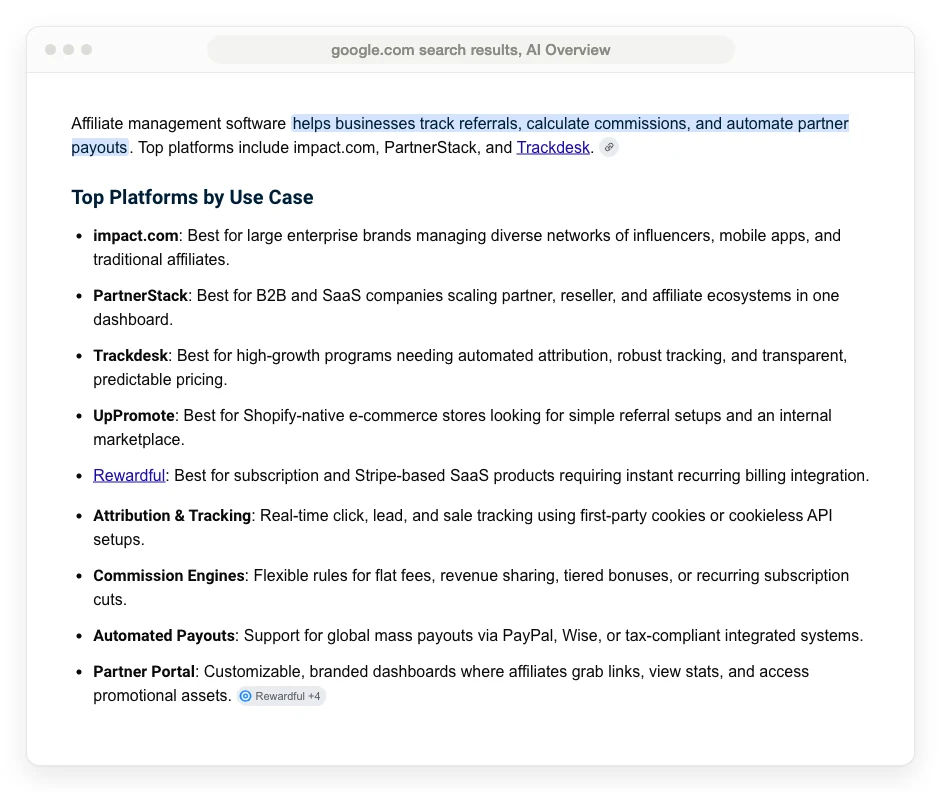
Task: Click the Top Platforms by Use Case heading
Action: click(192, 197)
